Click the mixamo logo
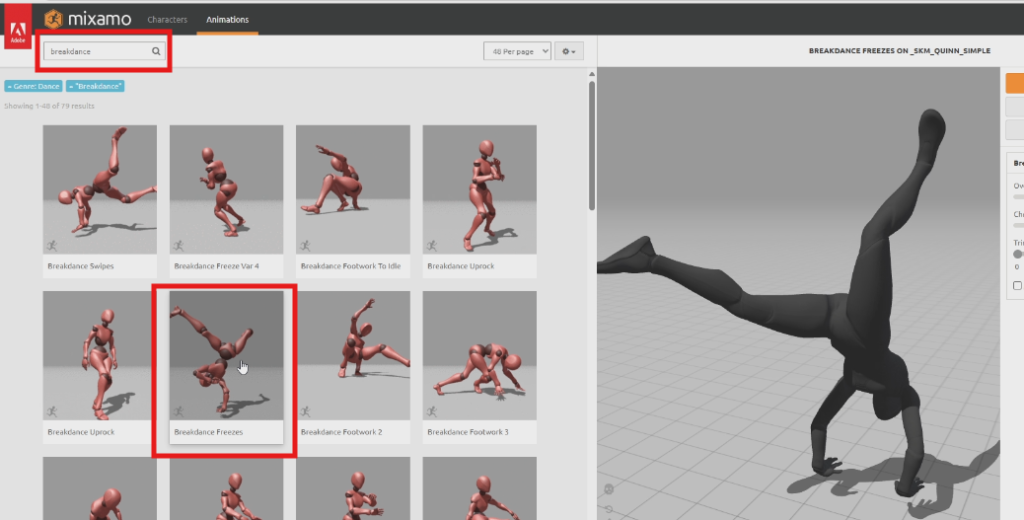The height and width of the screenshot is (520, 1024). pos(88,20)
